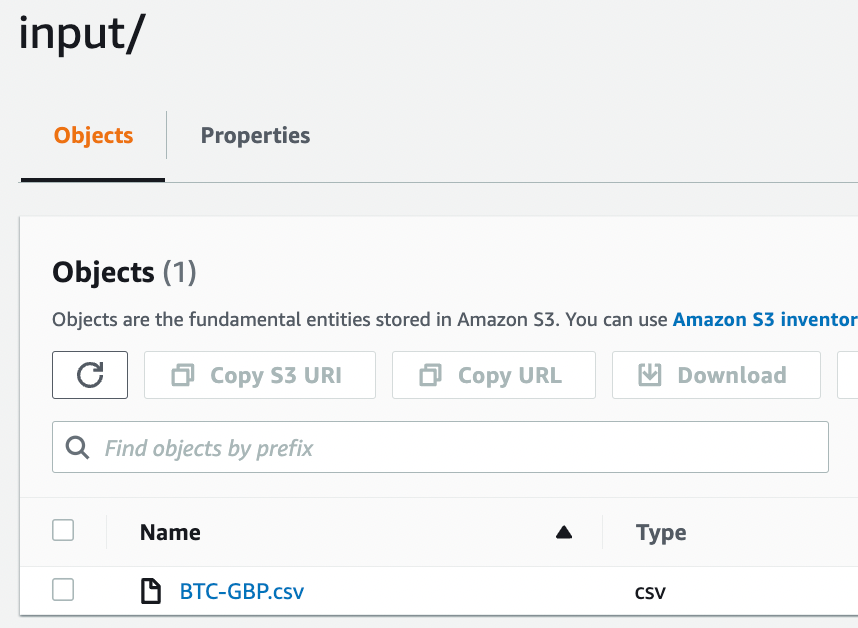Click the magnifier icon in the search box
Image resolution: width=858 pixels, height=628 pixels.
[x=77, y=447]
